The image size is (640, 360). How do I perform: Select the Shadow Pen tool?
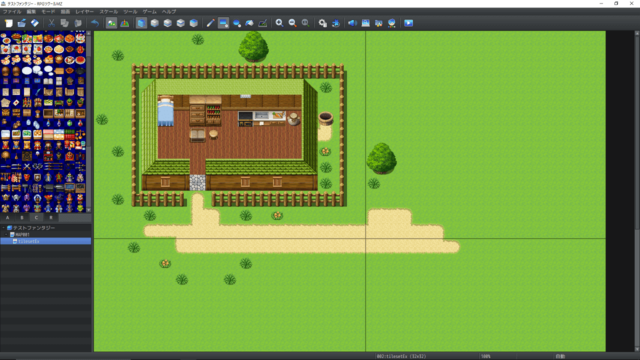point(263,23)
